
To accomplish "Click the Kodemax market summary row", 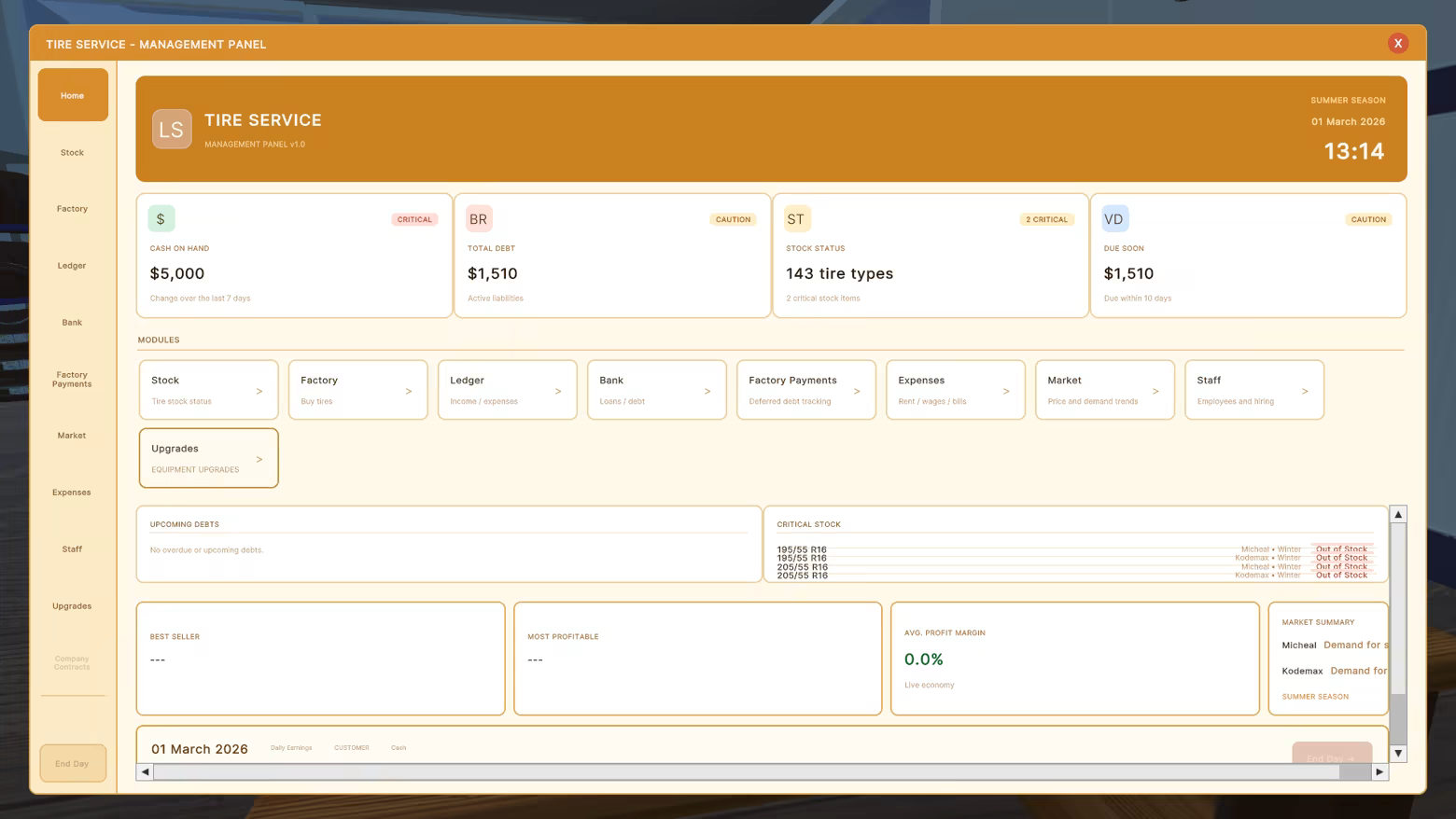I will click(1335, 671).
